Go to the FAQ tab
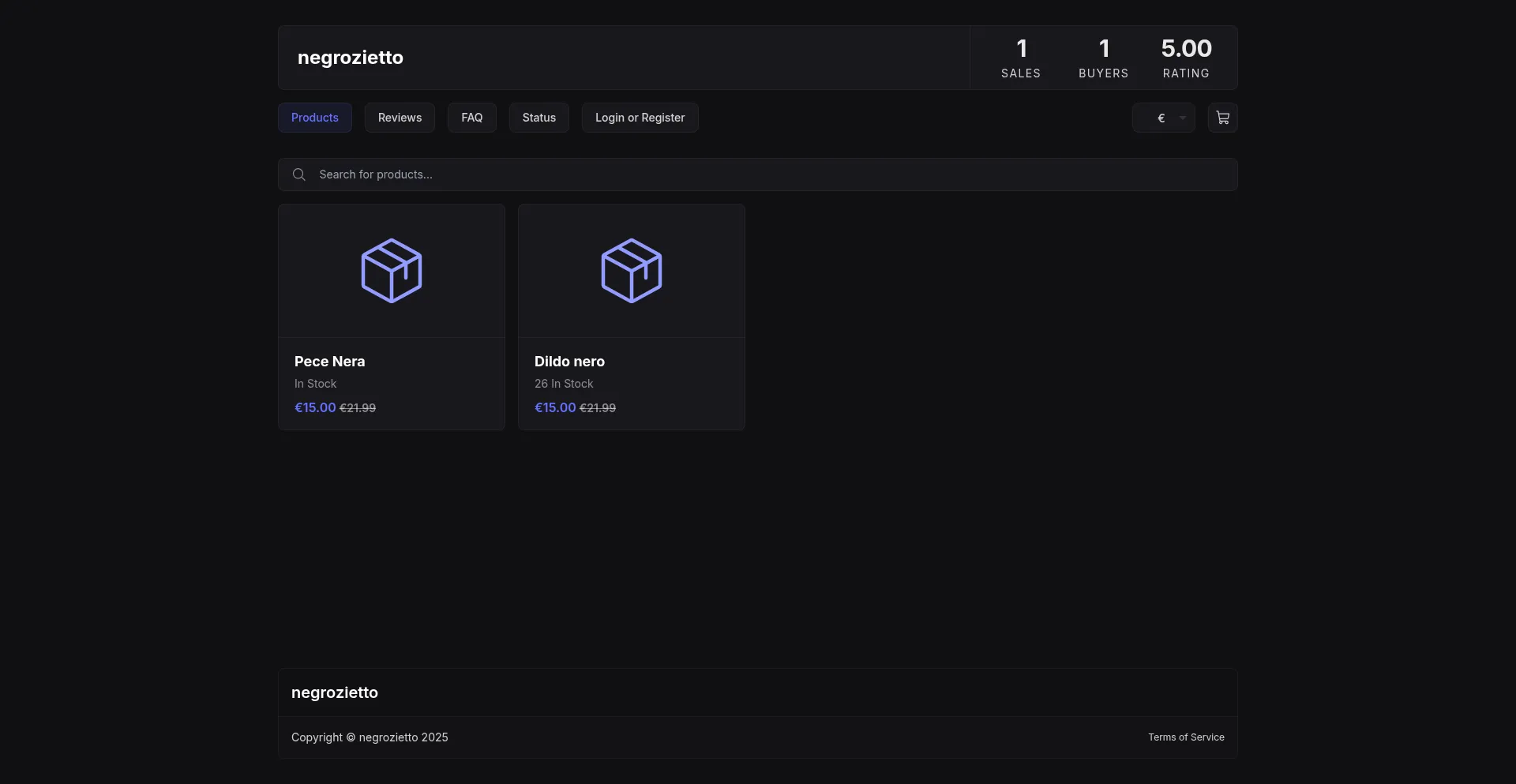This screenshot has width=1516, height=784. 472,118
